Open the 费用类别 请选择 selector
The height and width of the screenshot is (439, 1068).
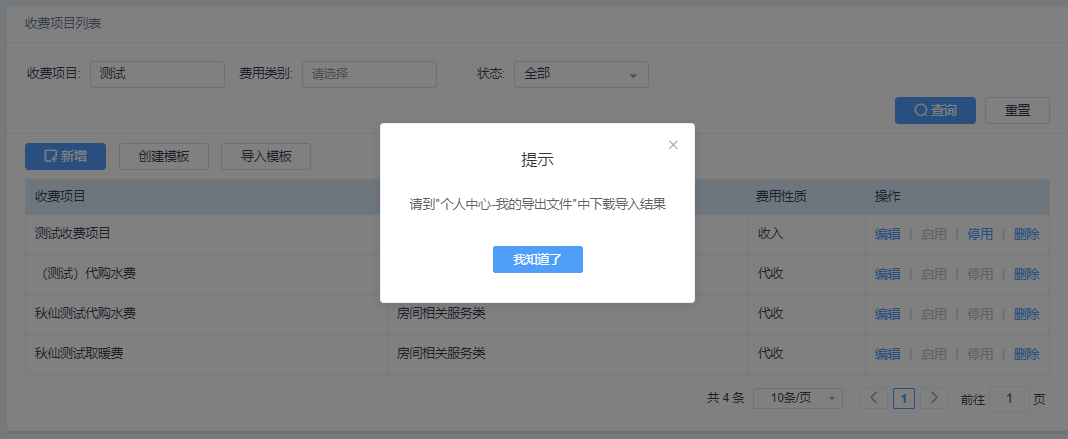369,74
